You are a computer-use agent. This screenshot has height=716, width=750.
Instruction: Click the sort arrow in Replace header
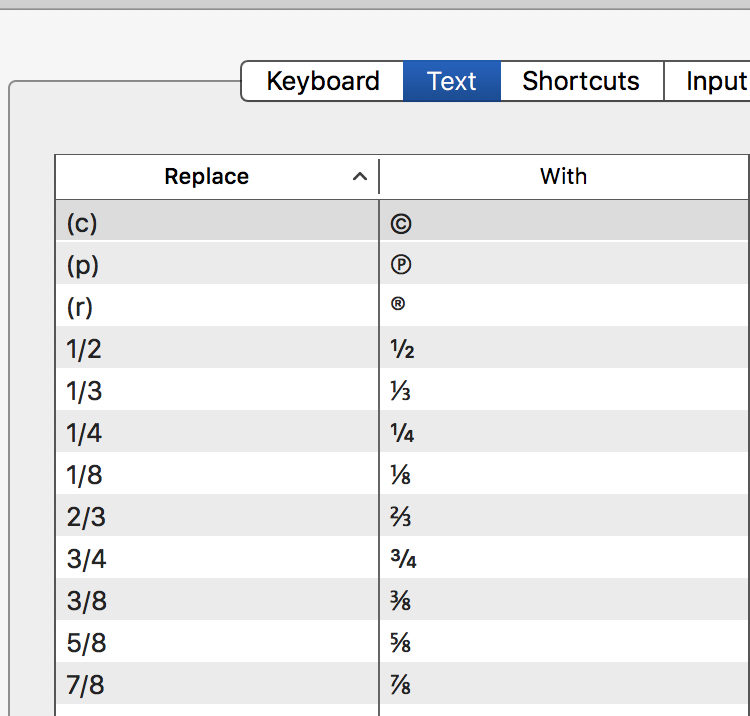pyautogui.click(x=360, y=177)
